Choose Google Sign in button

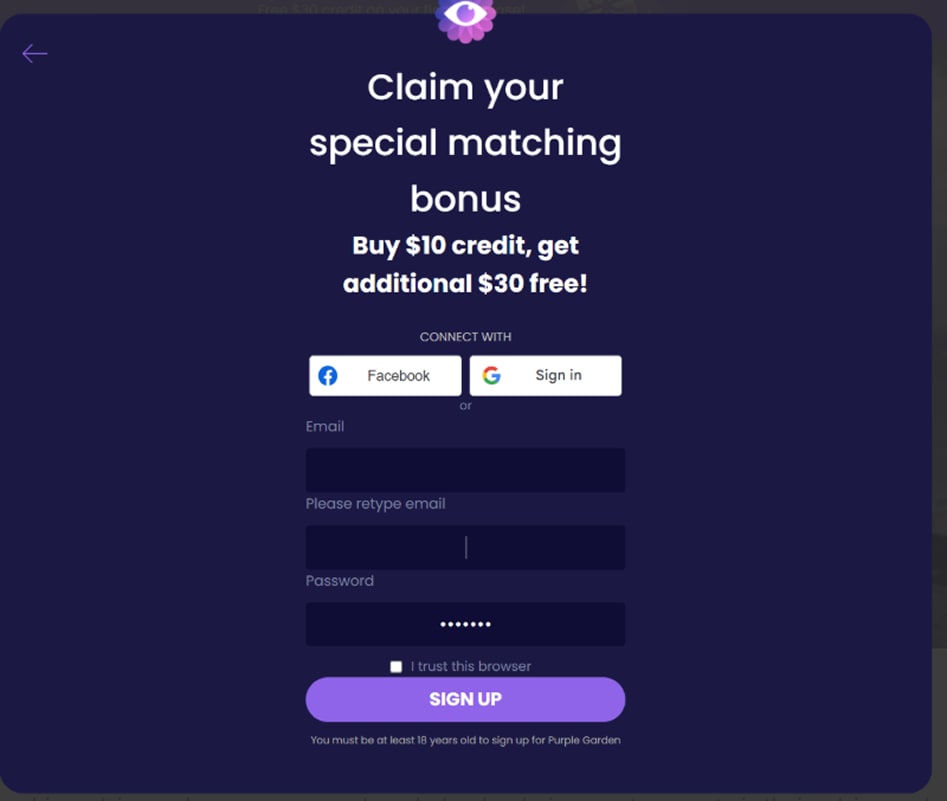click(x=545, y=376)
